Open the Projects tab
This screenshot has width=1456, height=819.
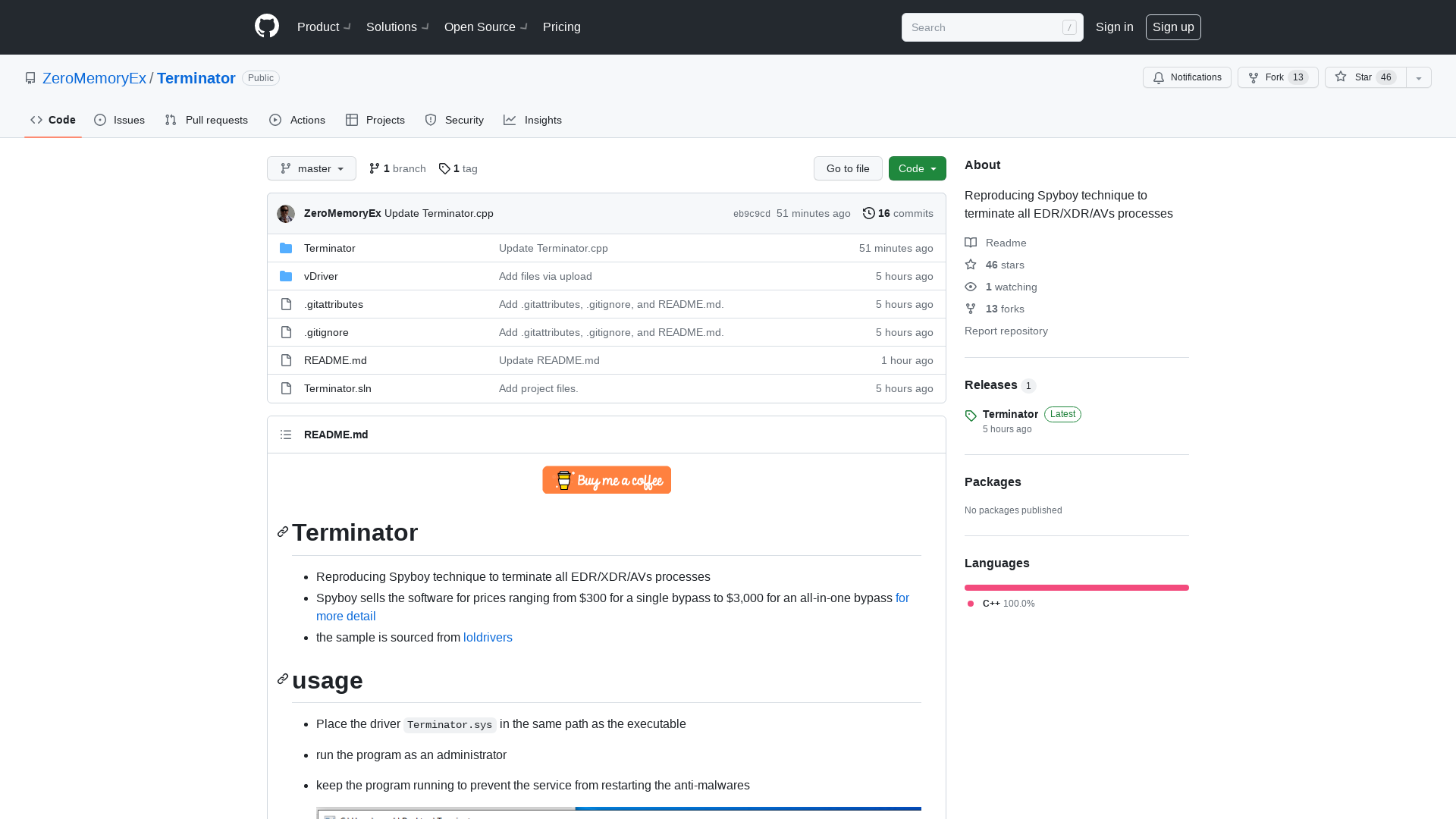(375, 120)
